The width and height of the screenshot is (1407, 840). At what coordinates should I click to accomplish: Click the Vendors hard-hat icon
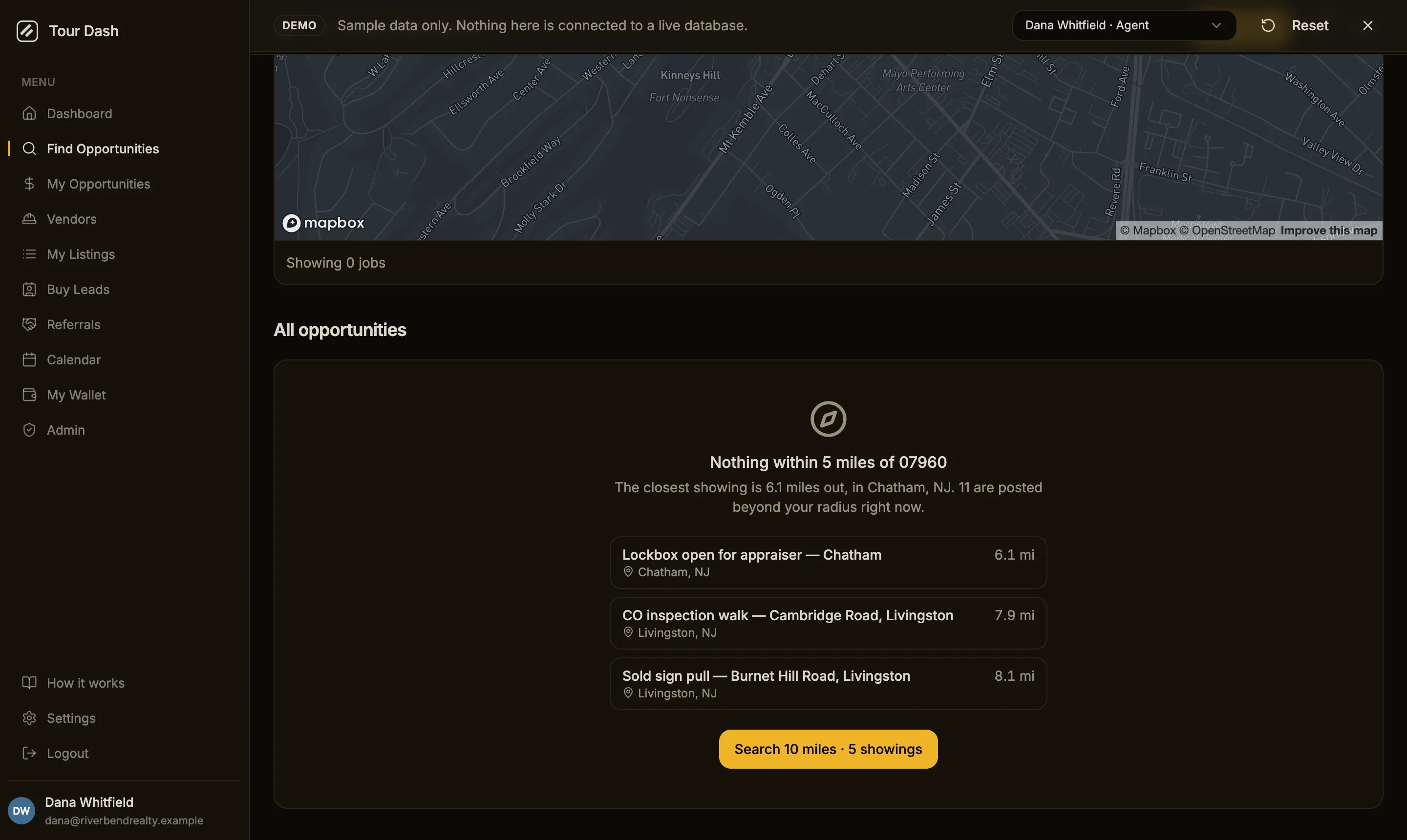(29, 218)
